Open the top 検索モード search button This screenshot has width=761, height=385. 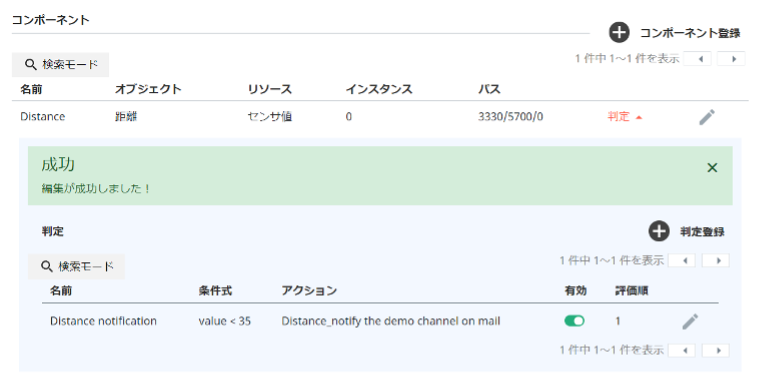(x=60, y=65)
